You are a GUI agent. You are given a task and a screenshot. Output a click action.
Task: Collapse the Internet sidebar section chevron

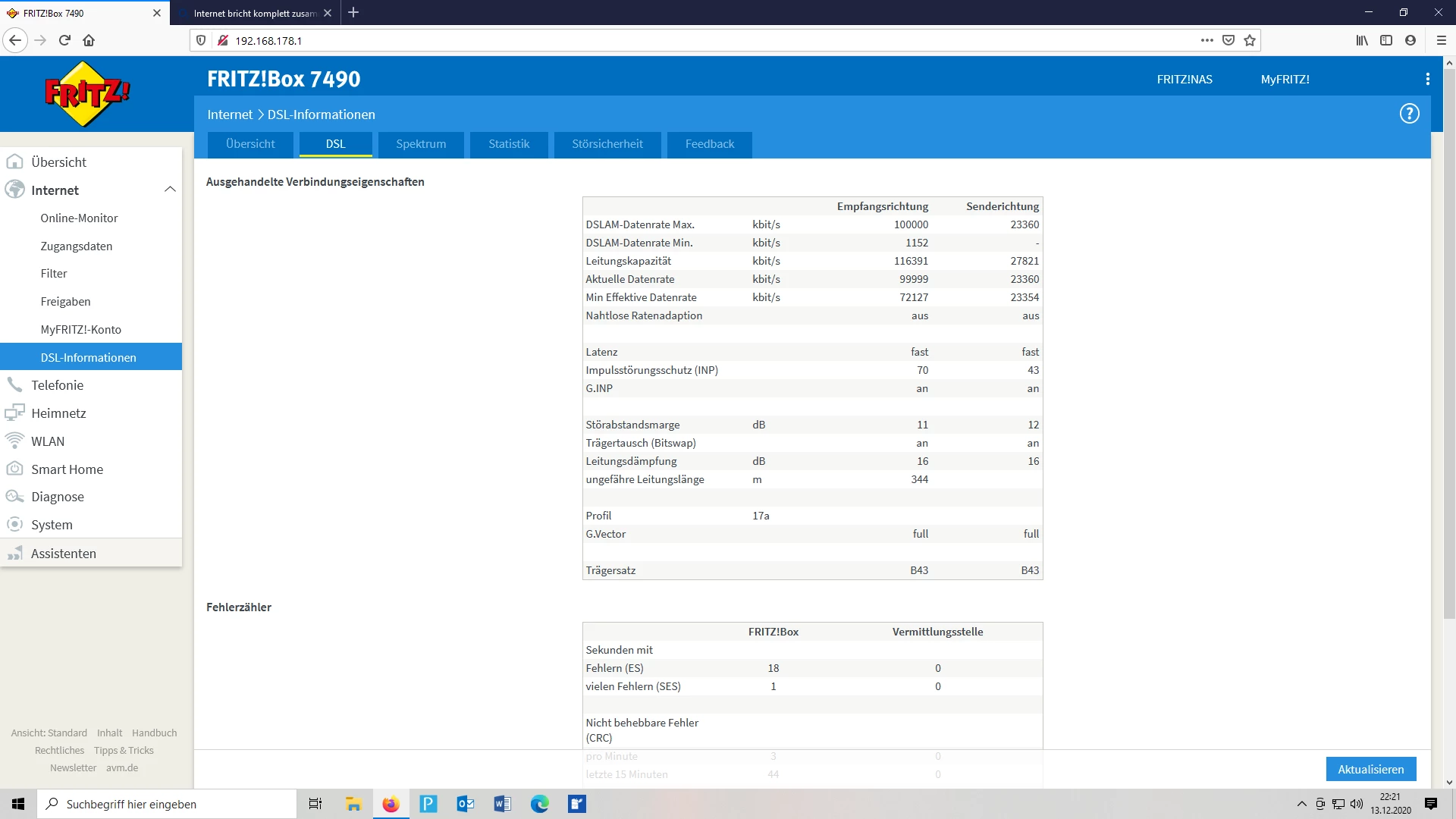coord(170,190)
